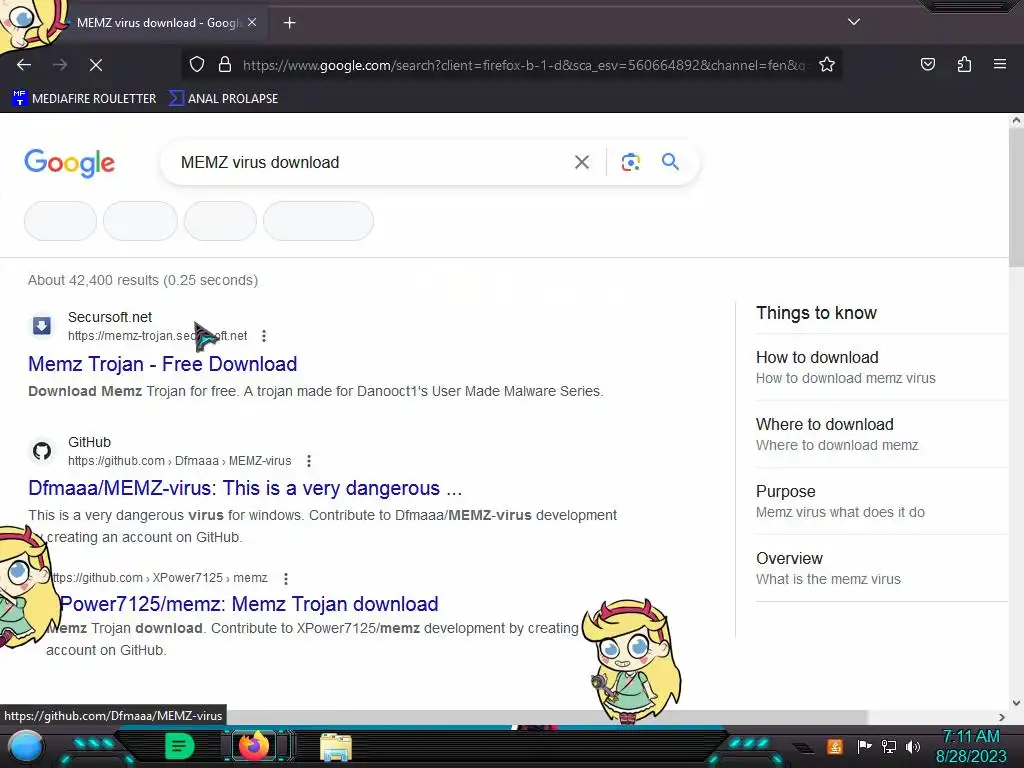Click the Secursoft.net site name
The image size is (1024, 768).
[110, 317]
